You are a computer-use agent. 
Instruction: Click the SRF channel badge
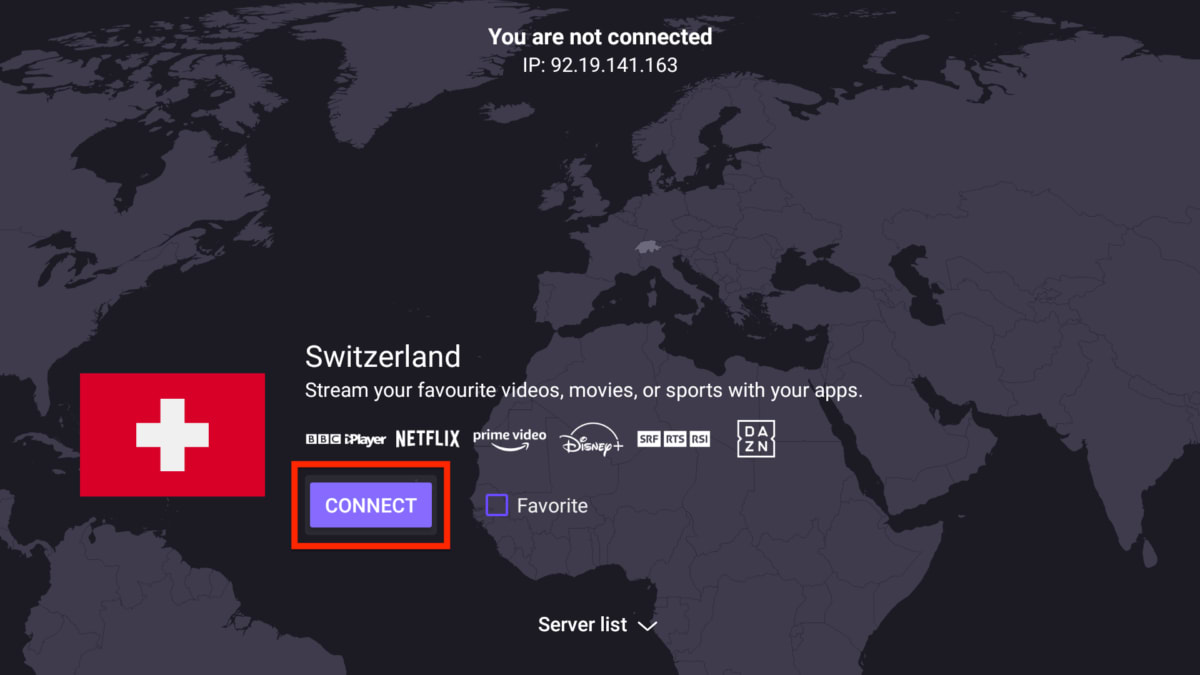click(x=649, y=439)
